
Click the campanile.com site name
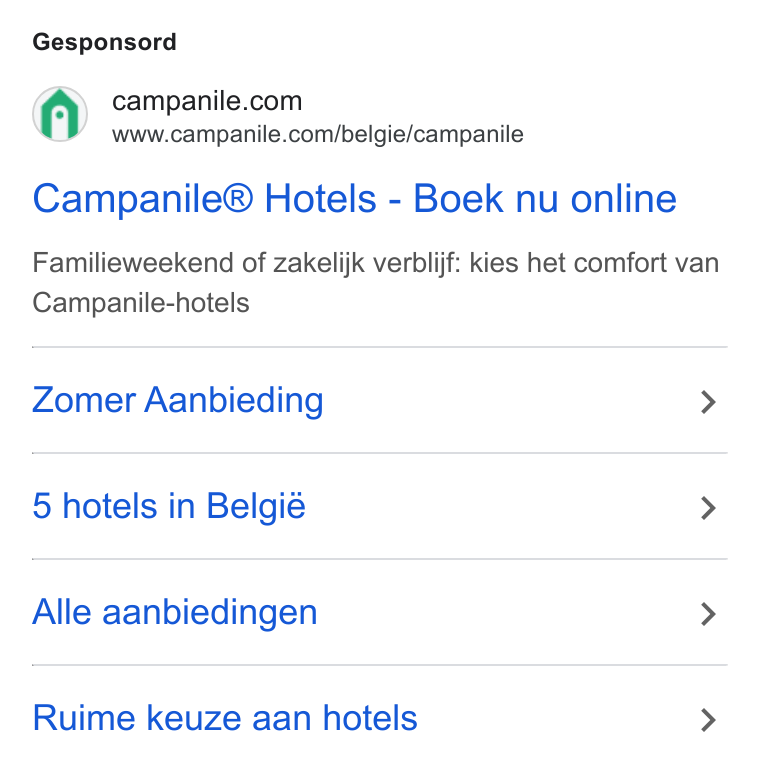point(207,101)
